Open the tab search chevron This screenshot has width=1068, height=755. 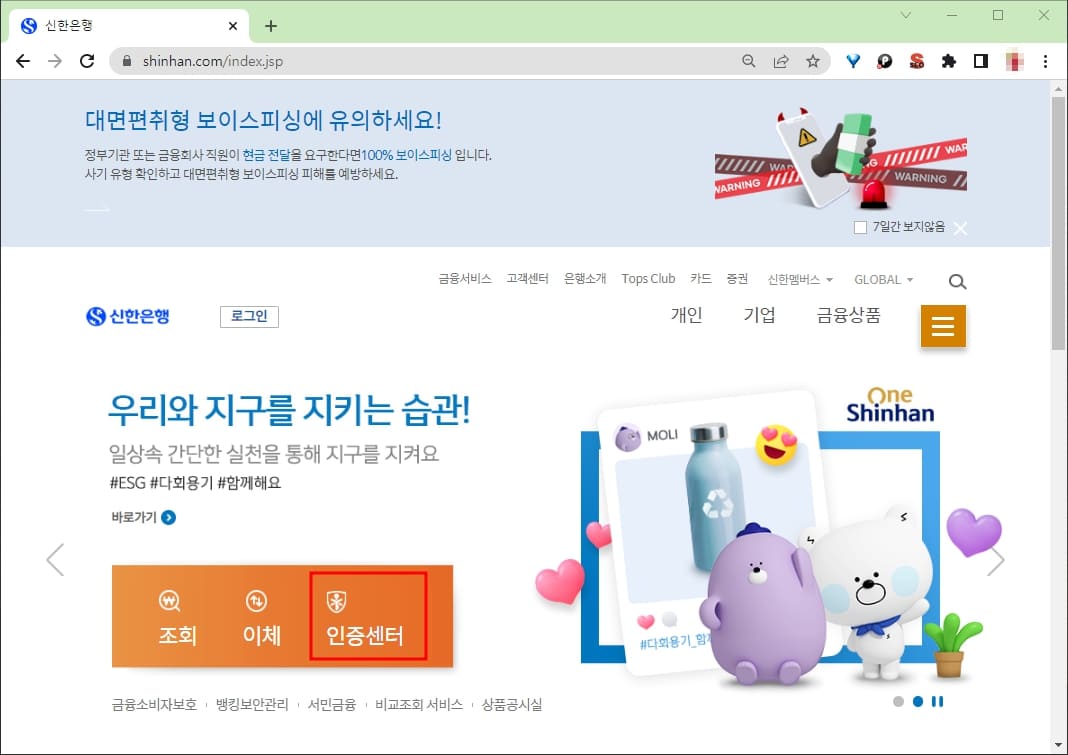[x=906, y=15]
